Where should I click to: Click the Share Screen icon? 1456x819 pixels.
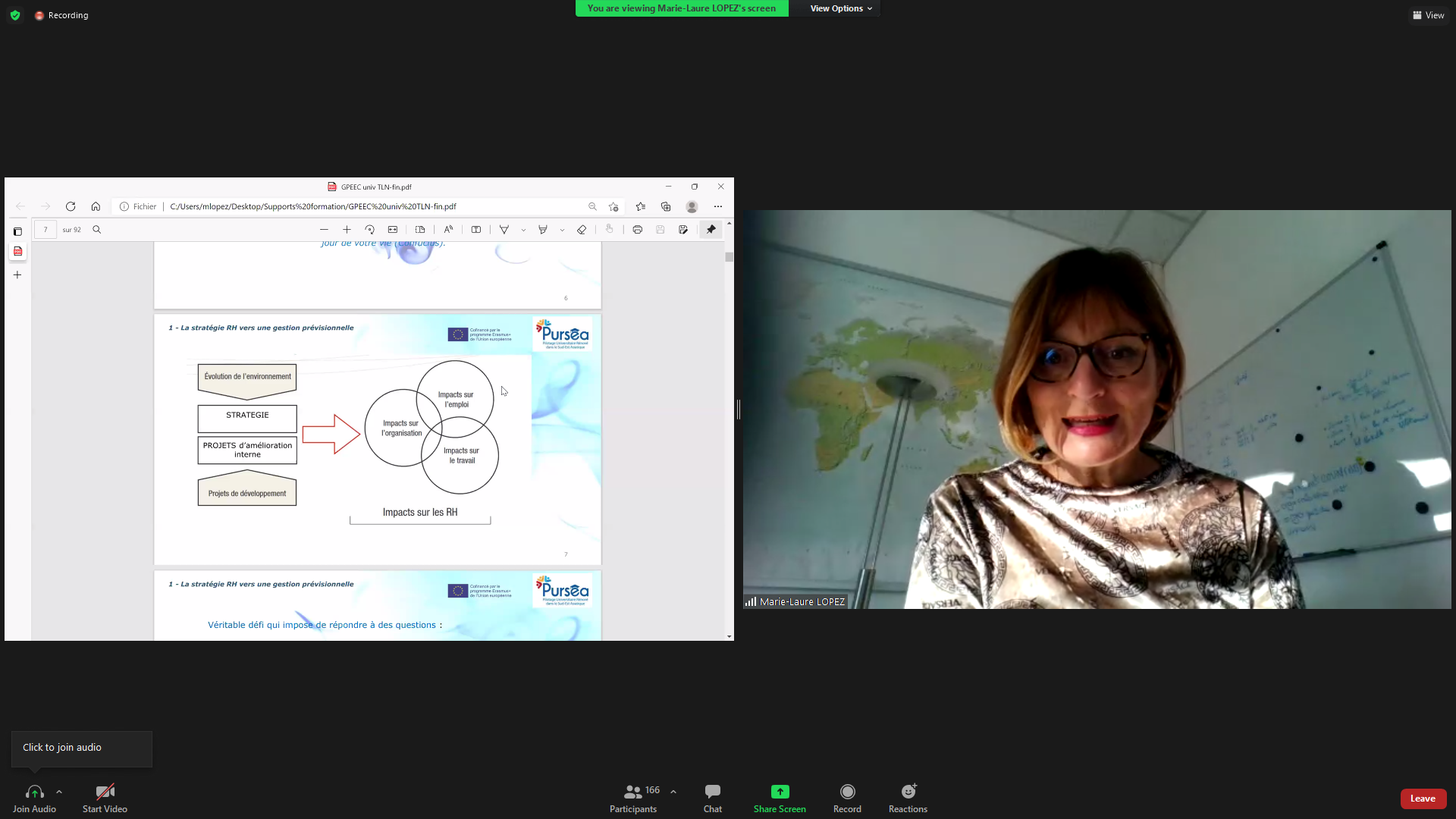click(x=780, y=792)
